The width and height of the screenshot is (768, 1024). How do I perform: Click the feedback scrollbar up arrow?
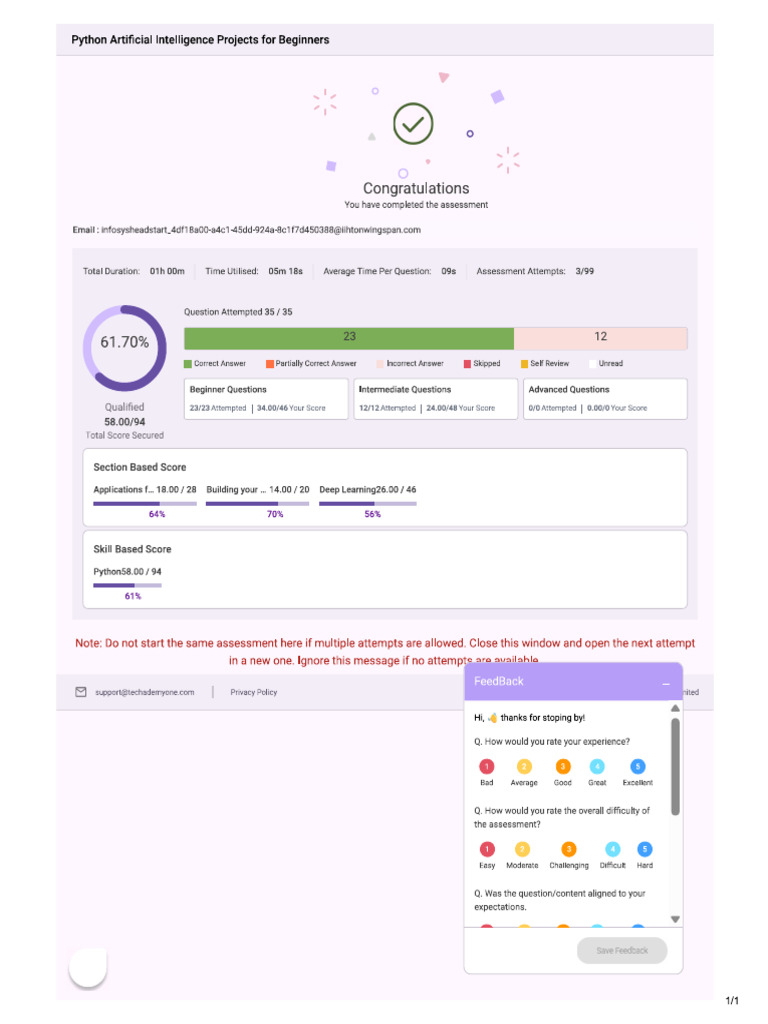tap(675, 708)
